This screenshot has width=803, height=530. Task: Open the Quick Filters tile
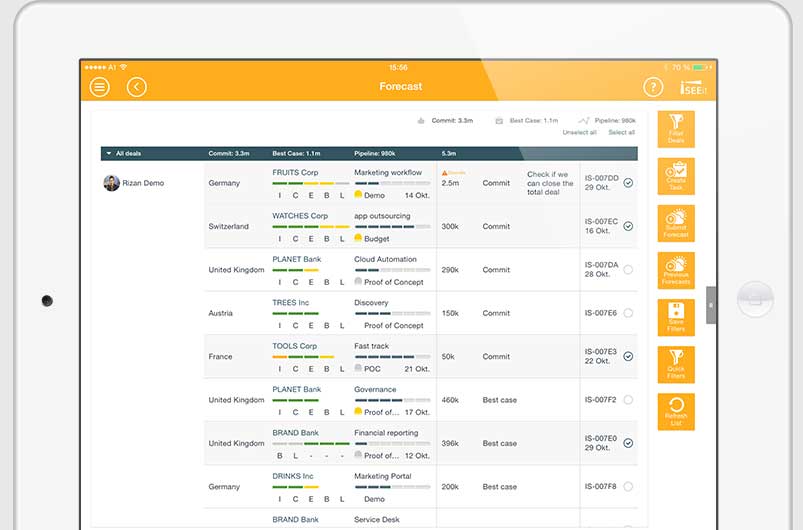(x=676, y=365)
